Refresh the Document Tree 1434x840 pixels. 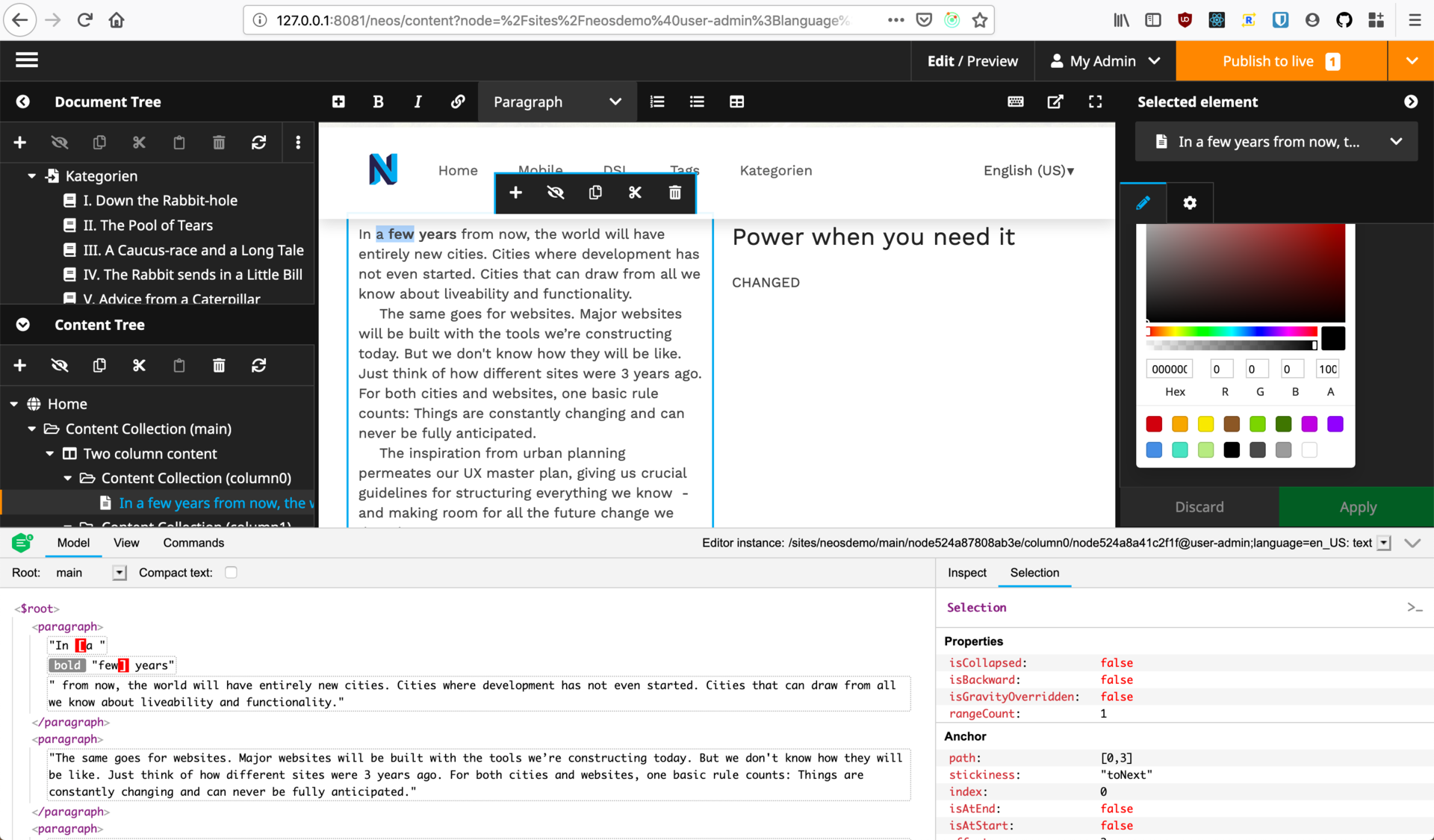tap(258, 142)
